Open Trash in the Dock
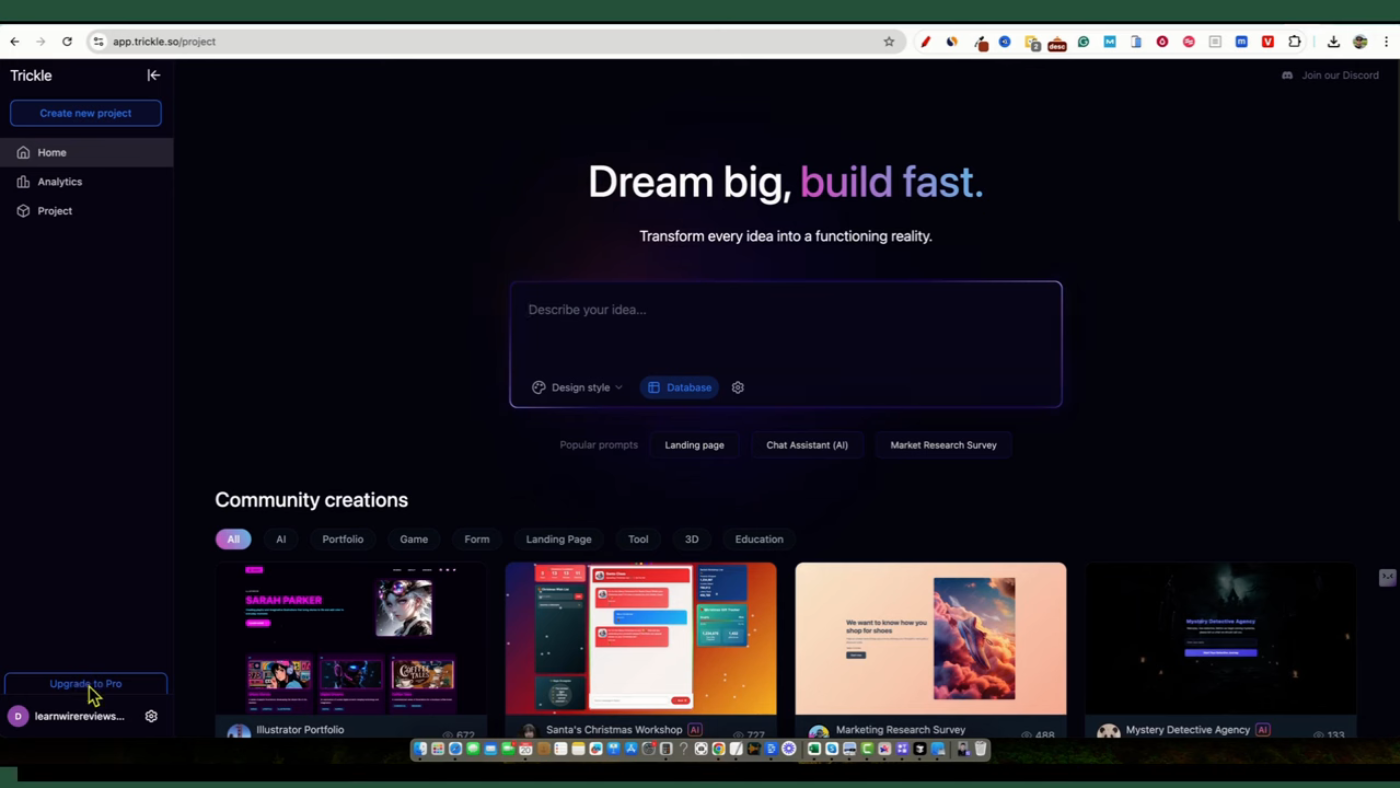The image size is (1400, 788). coord(980,749)
